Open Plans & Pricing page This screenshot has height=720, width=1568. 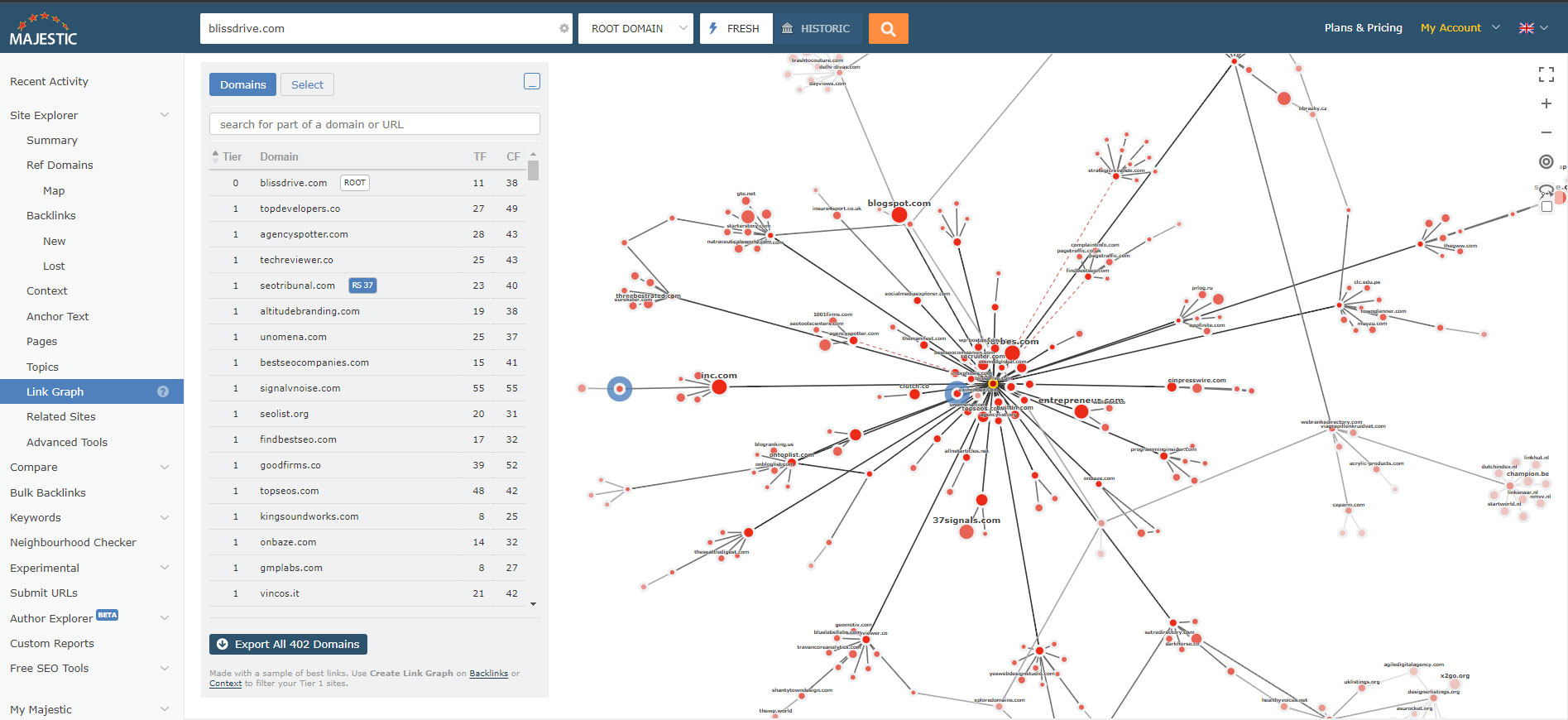point(1363,27)
